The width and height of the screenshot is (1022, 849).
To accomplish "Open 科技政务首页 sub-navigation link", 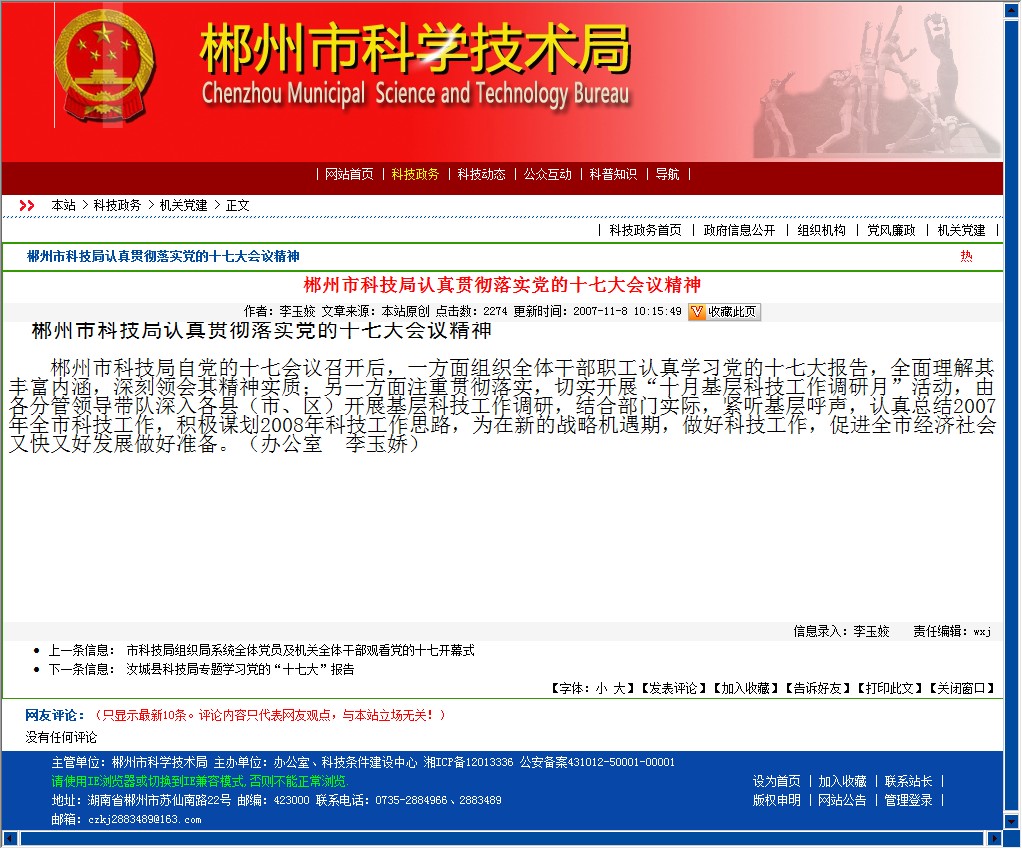I will click(645, 230).
